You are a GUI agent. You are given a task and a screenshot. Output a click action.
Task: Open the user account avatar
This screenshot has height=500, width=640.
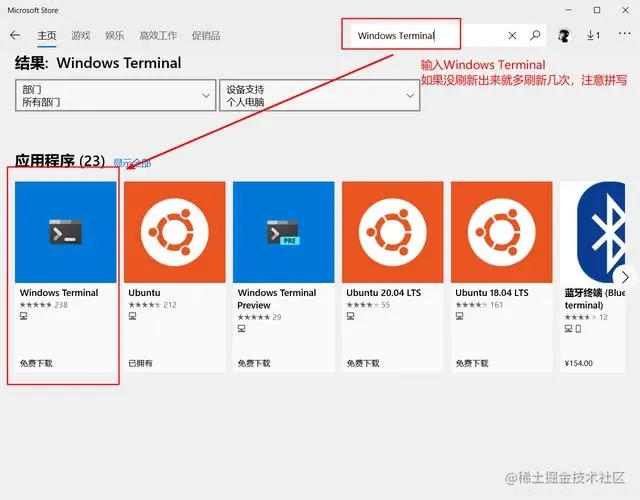pyautogui.click(x=564, y=36)
